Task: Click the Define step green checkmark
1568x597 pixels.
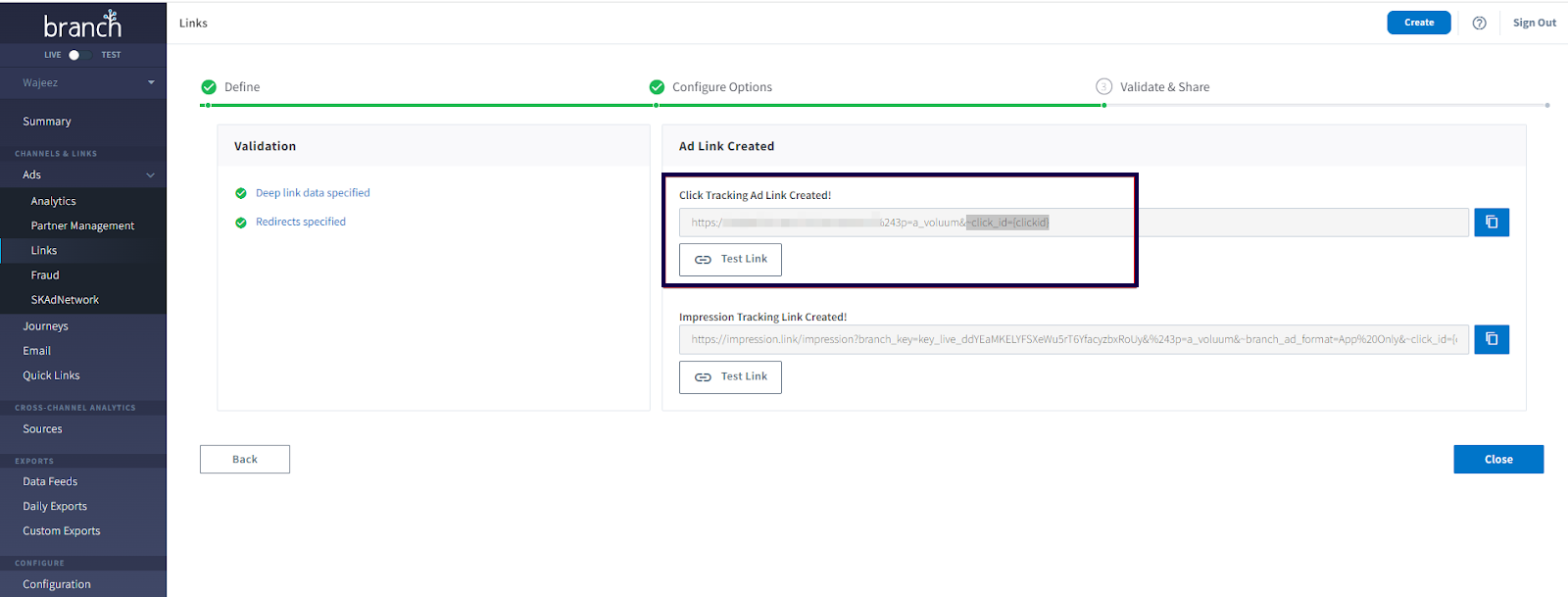Action: point(209,87)
